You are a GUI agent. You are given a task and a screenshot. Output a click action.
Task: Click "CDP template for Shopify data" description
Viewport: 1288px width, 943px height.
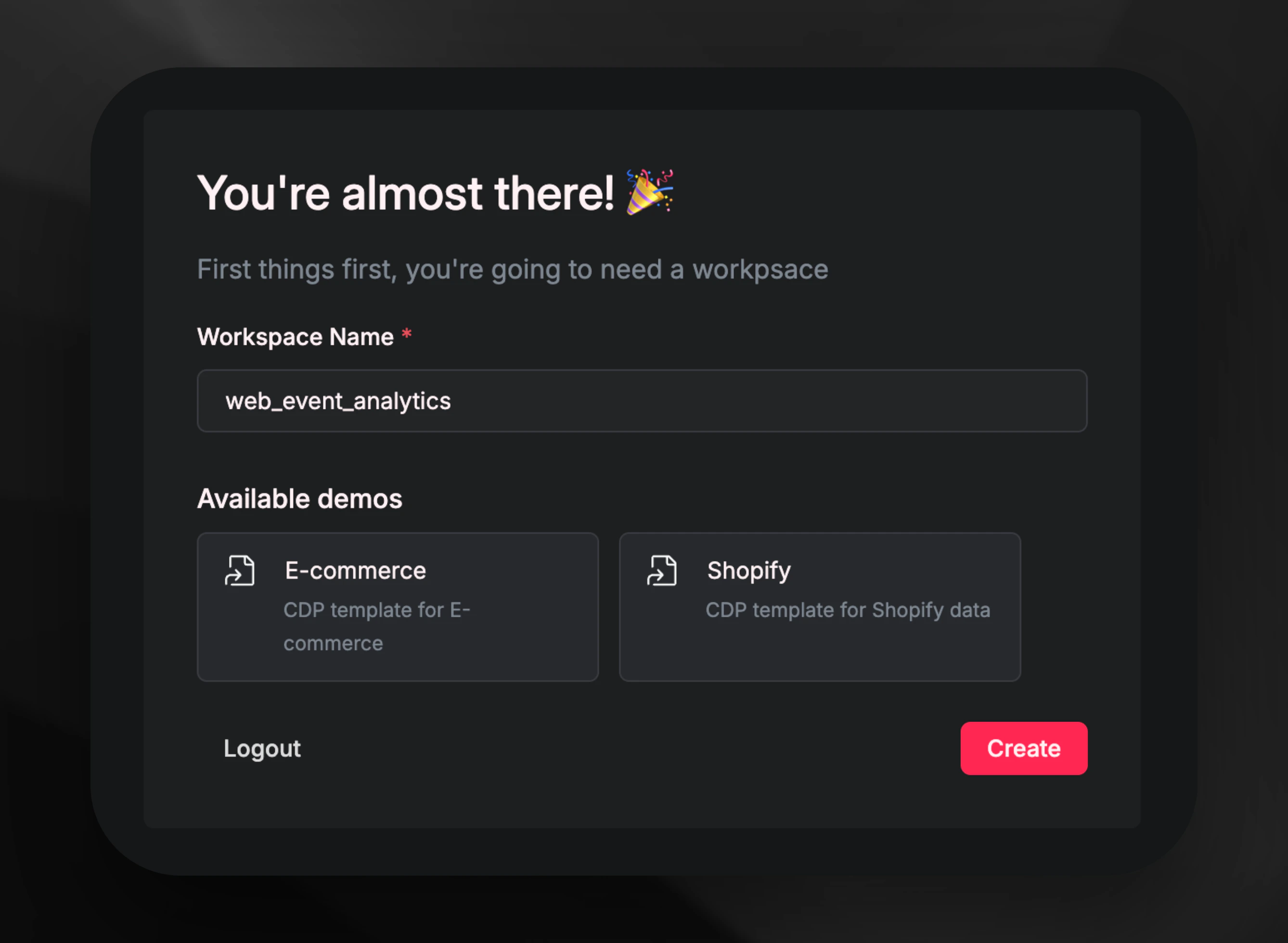tap(848, 610)
